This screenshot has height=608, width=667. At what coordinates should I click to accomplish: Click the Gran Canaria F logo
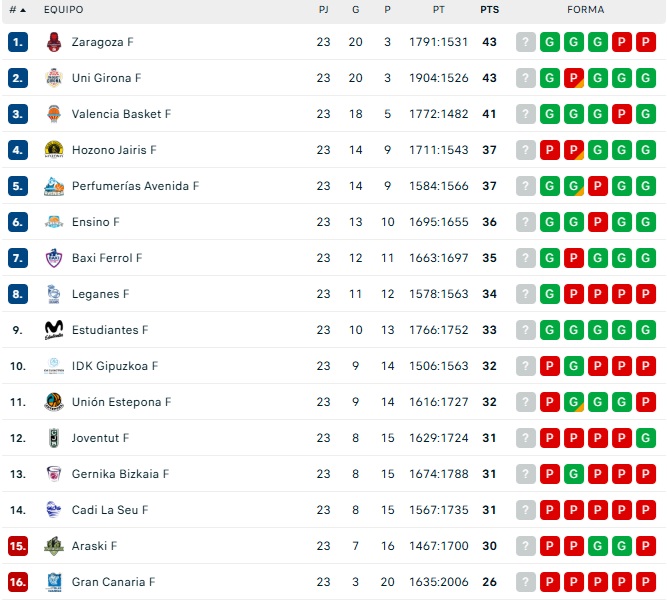click(54, 582)
